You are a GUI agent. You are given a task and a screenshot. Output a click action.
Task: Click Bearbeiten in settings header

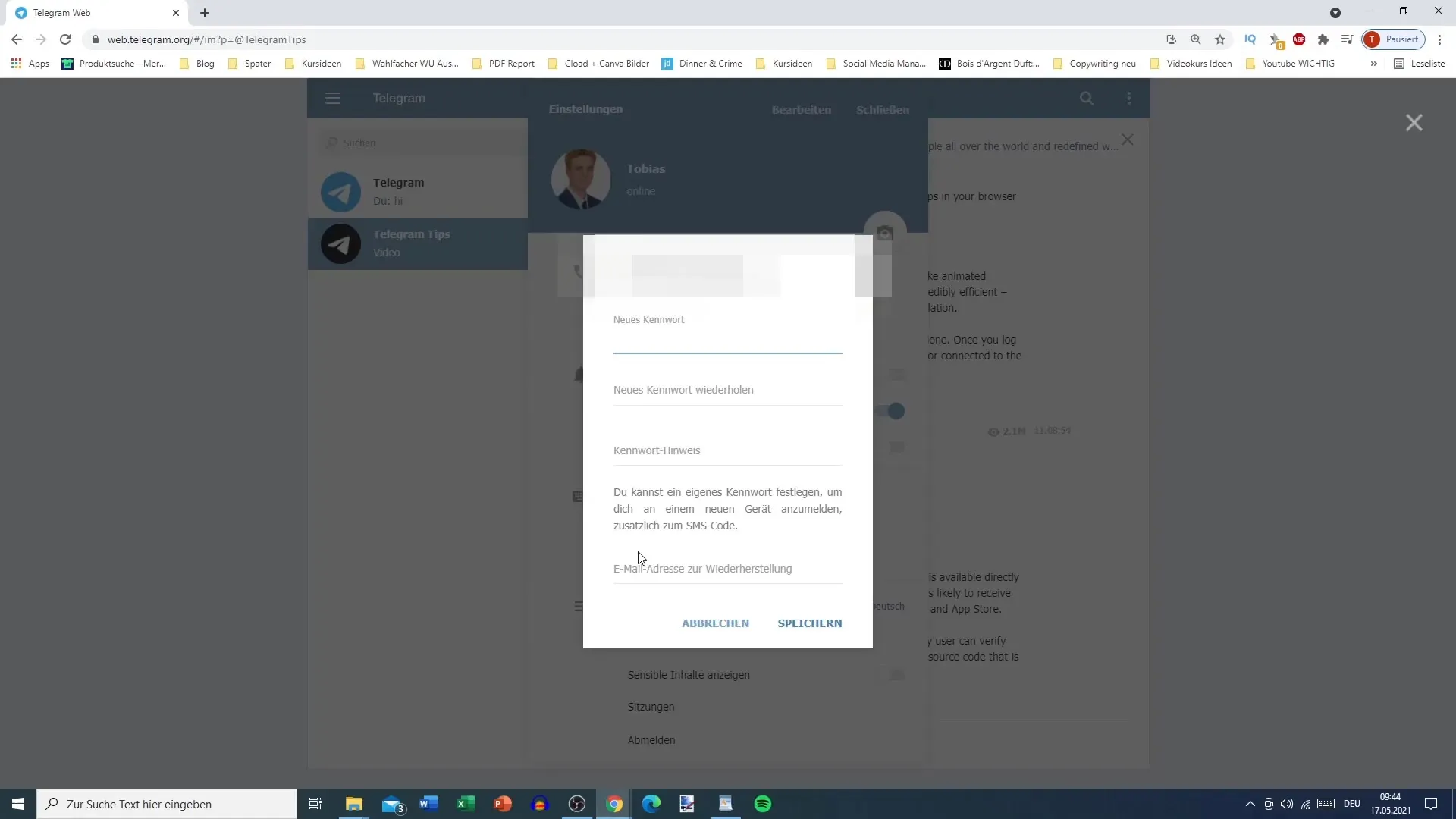point(801,110)
